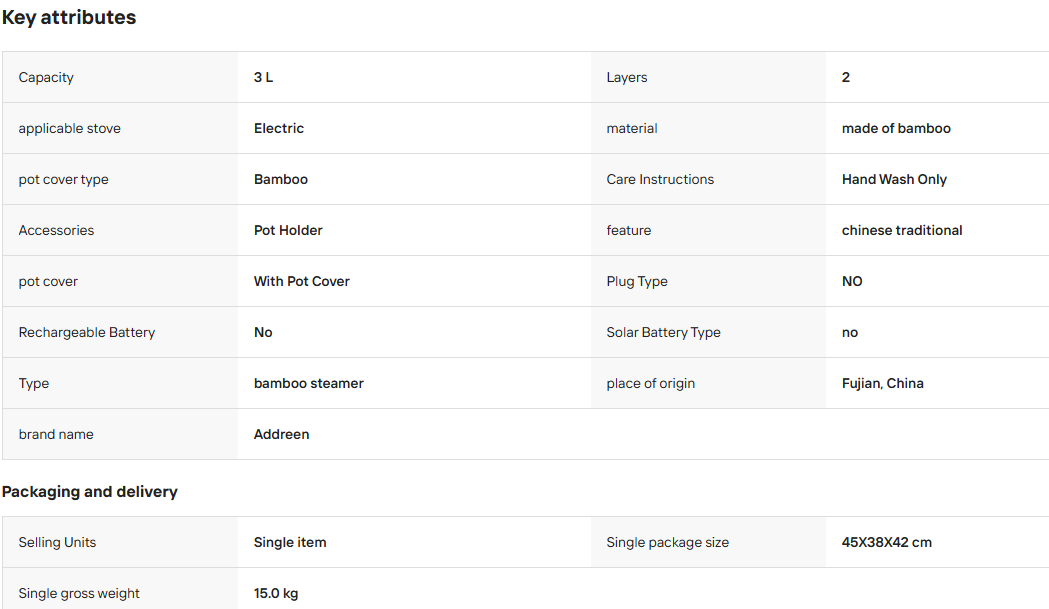Viewport: 1049px width, 609px height.
Task: Click the Layers attribute label
Action: (x=627, y=78)
